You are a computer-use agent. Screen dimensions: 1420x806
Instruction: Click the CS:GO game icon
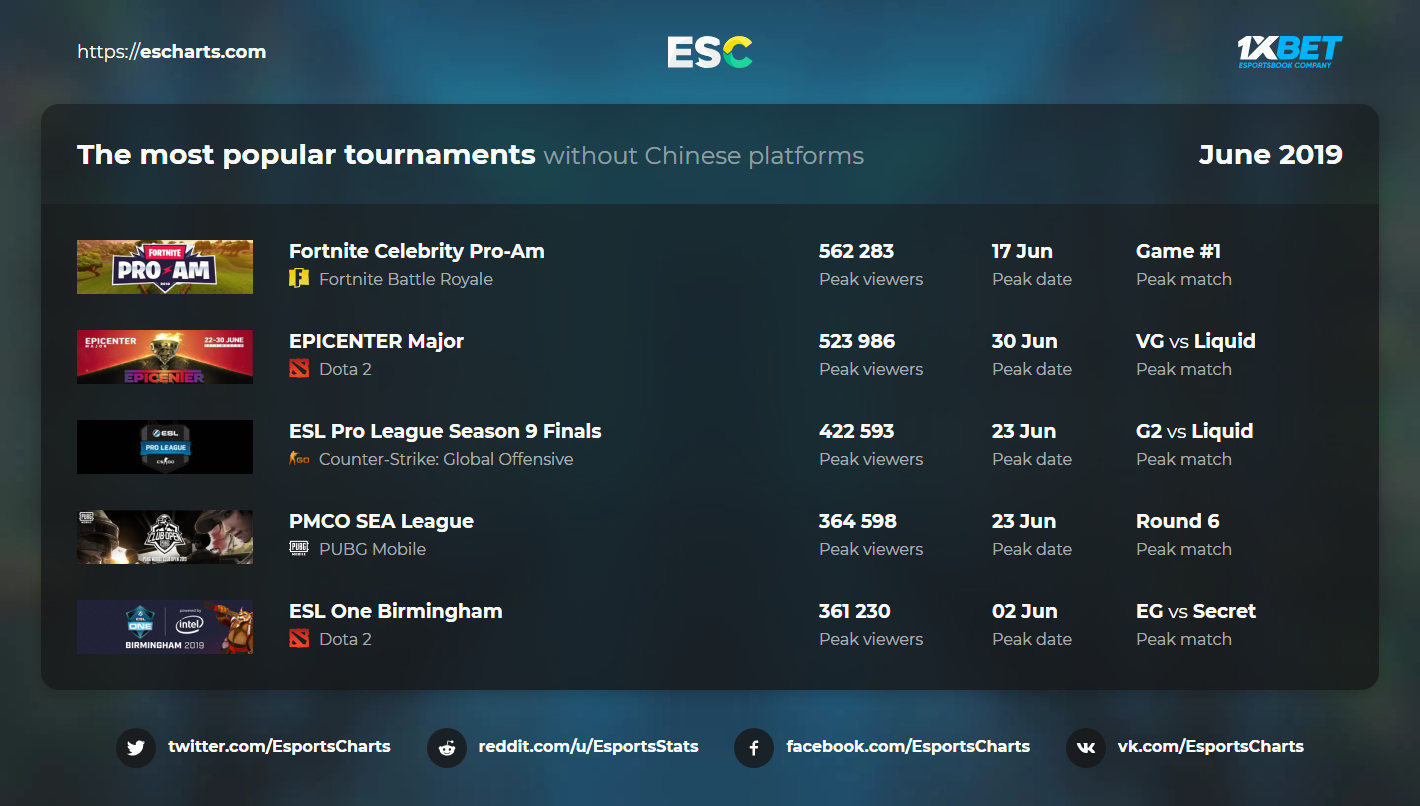(x=299, y=459)
